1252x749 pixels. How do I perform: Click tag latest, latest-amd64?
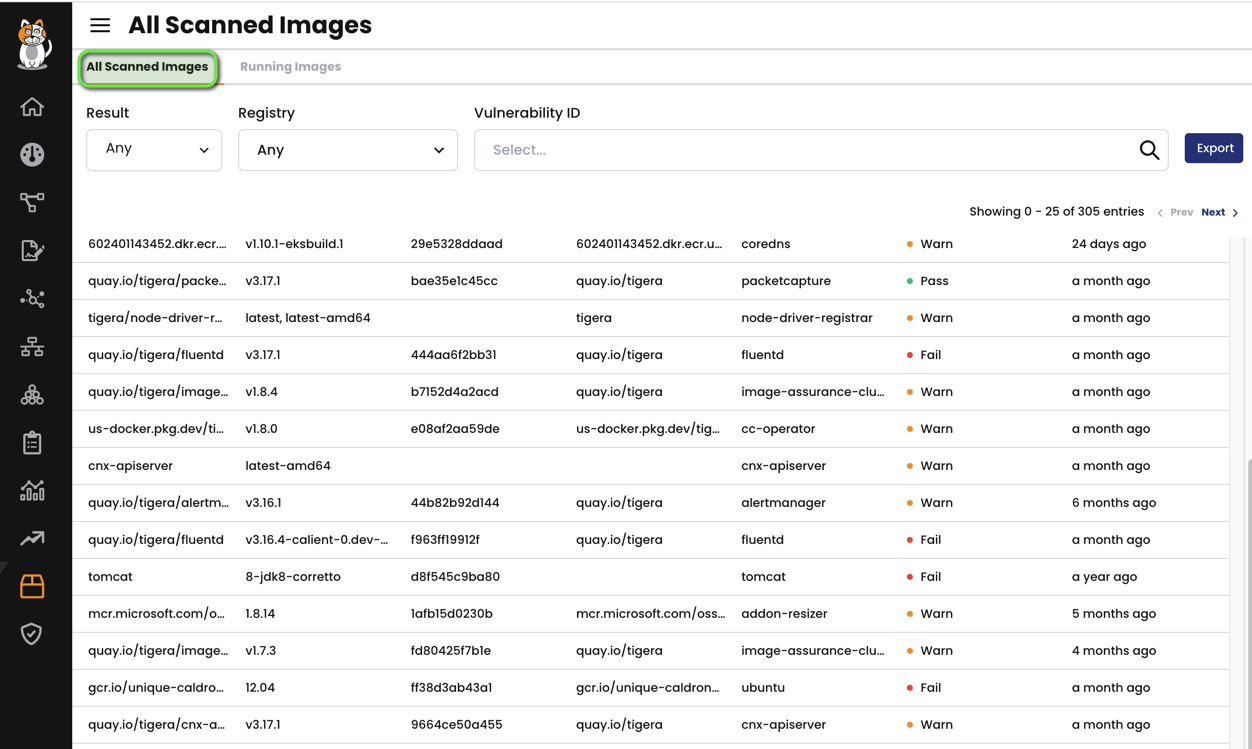308,318
